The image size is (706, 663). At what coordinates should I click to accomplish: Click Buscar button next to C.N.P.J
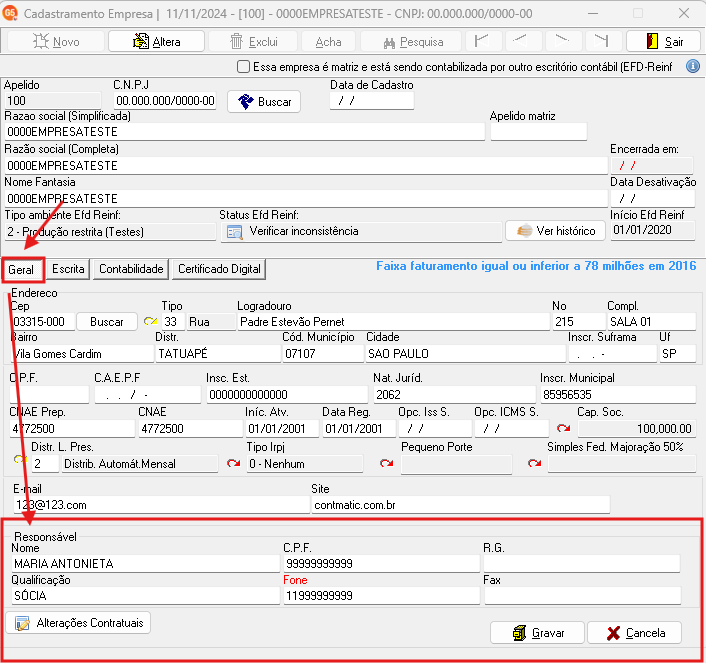click(264, 101)
